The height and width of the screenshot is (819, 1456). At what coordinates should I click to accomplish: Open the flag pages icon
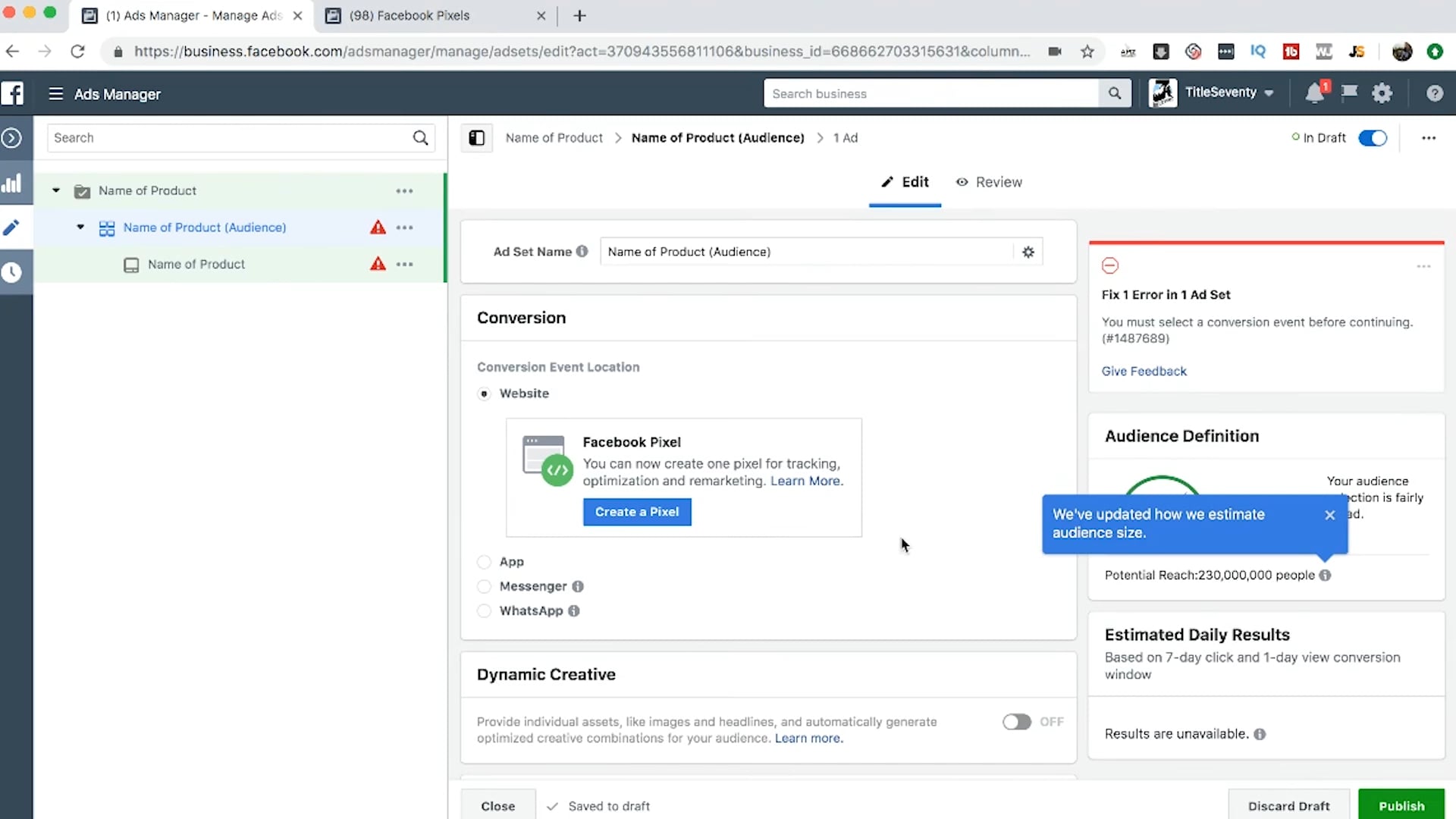[1349, 93]
